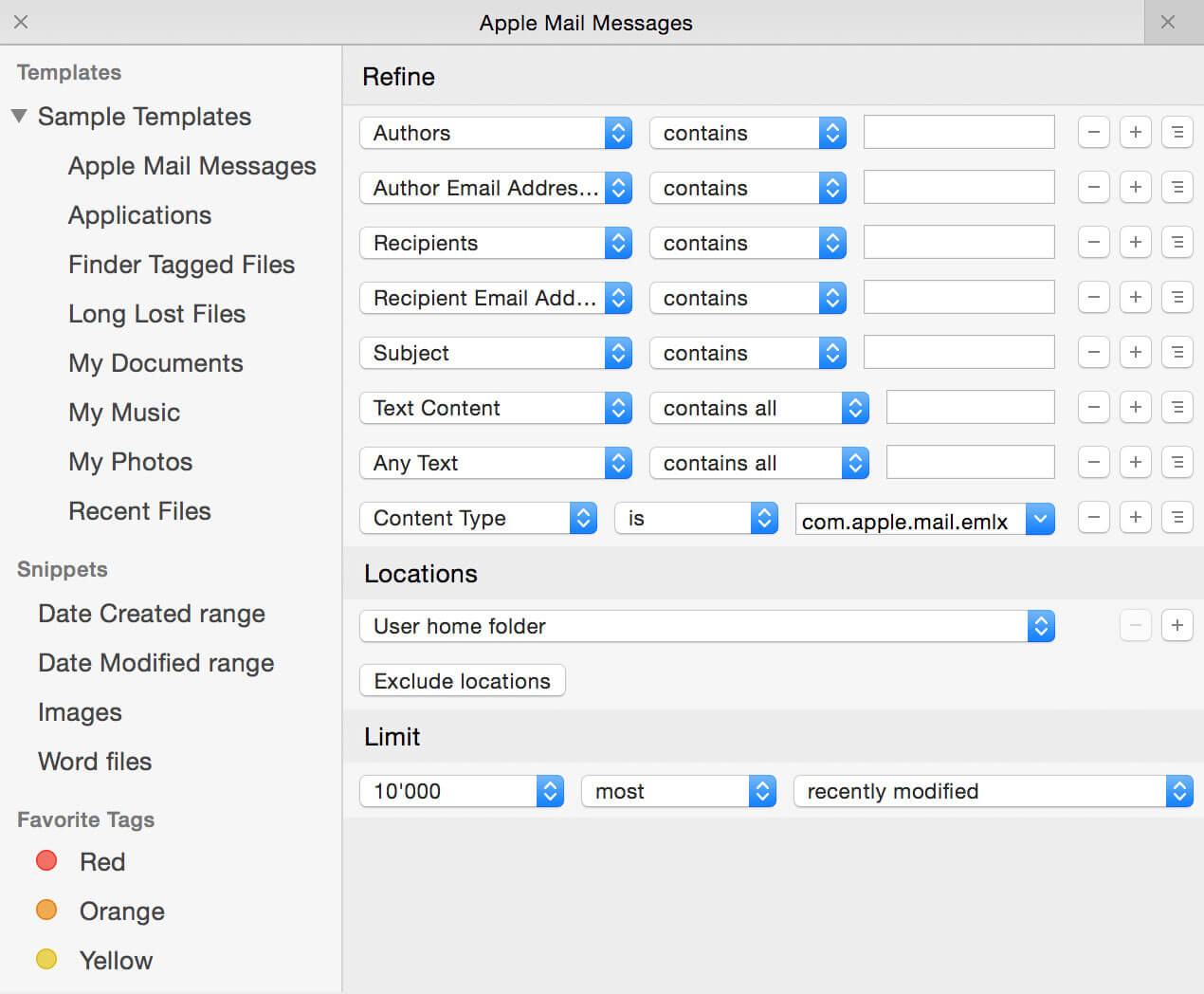
Task: Remove the User home folder location
Action: click(x=1135, y=625)
